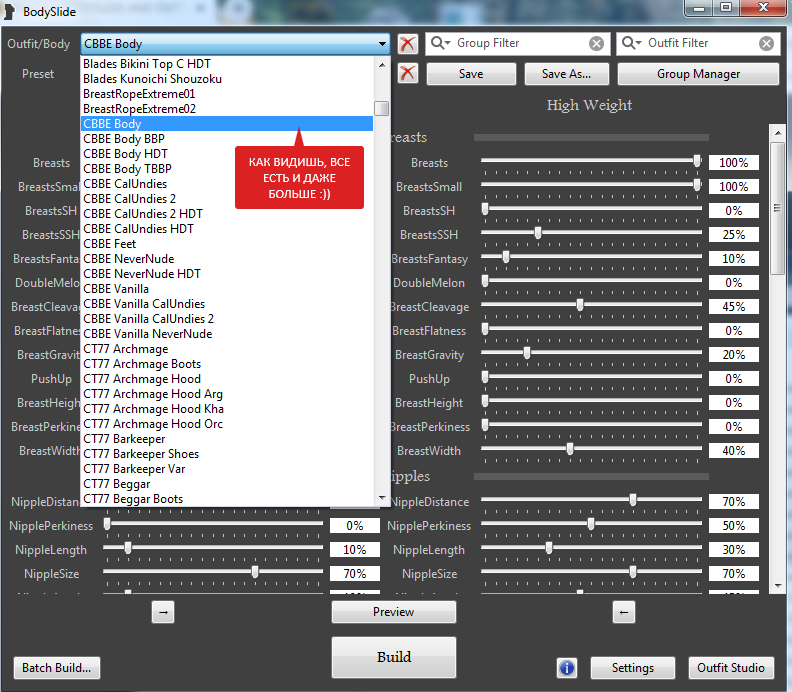Select CBBE Body HDT from the list
Image resolution: width=792 pixels, height=692 pixels.
[126, 154]
